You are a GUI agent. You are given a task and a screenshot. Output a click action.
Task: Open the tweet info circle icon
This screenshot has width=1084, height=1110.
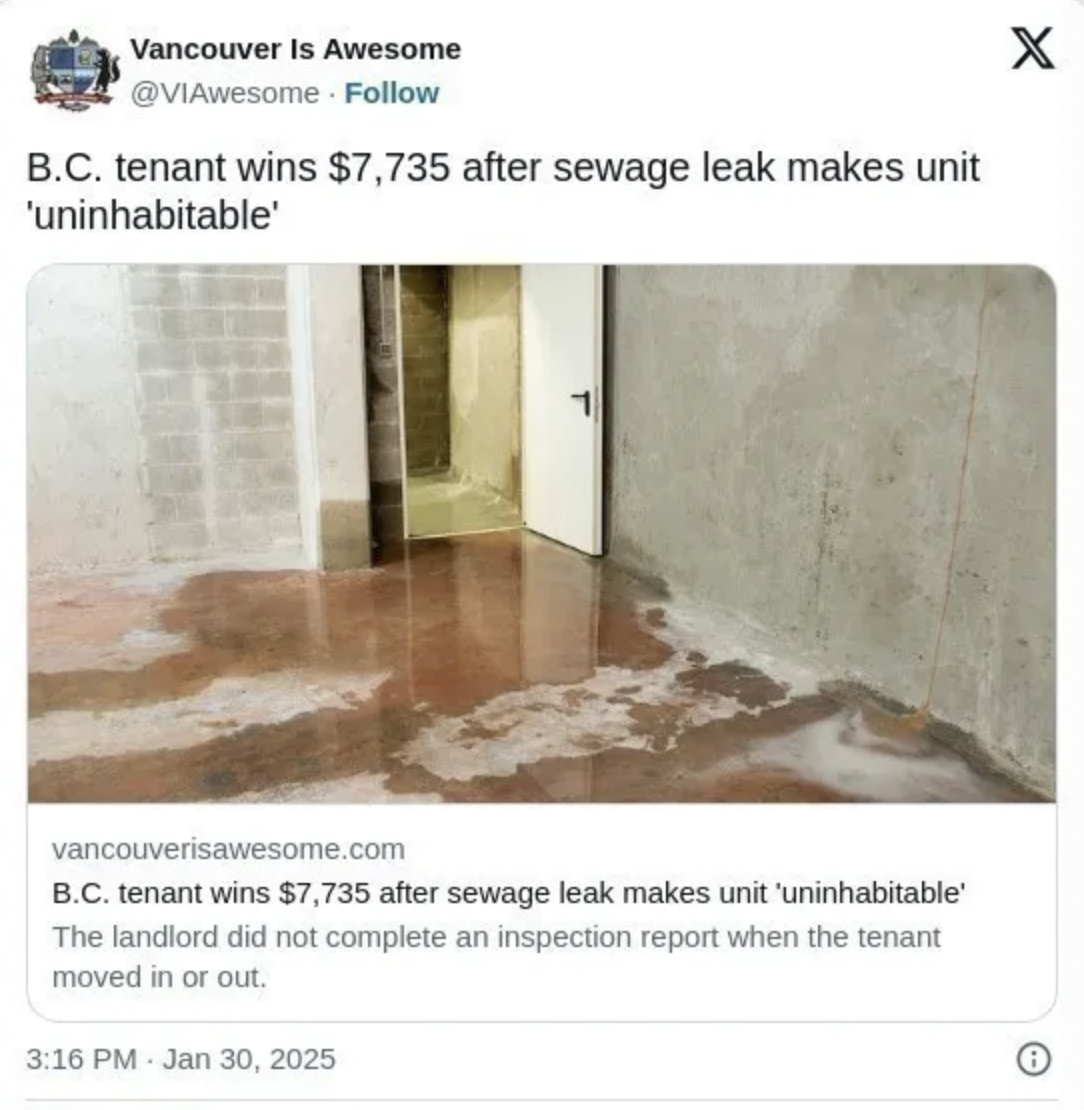pyautogui.click(x=1034, y=1059)
